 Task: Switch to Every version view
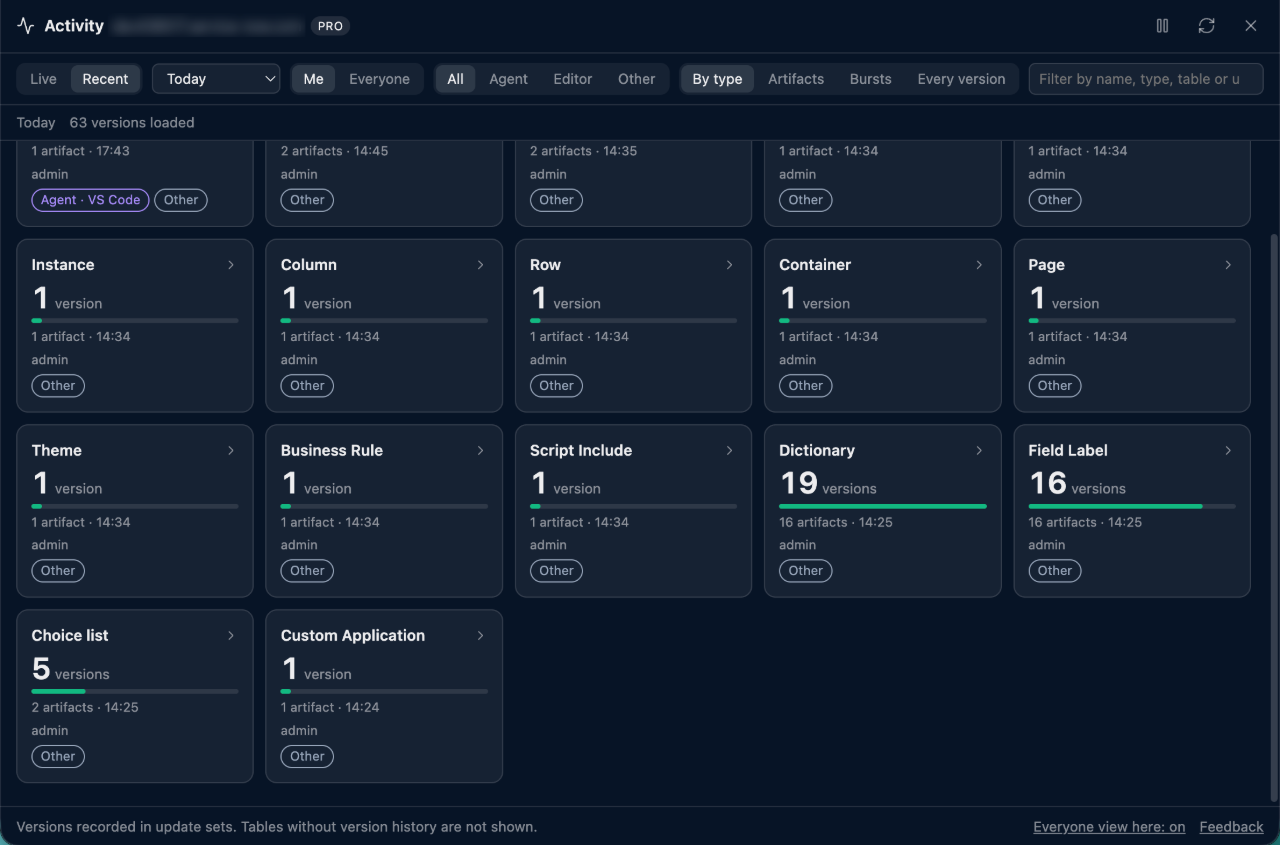point(961,79)
